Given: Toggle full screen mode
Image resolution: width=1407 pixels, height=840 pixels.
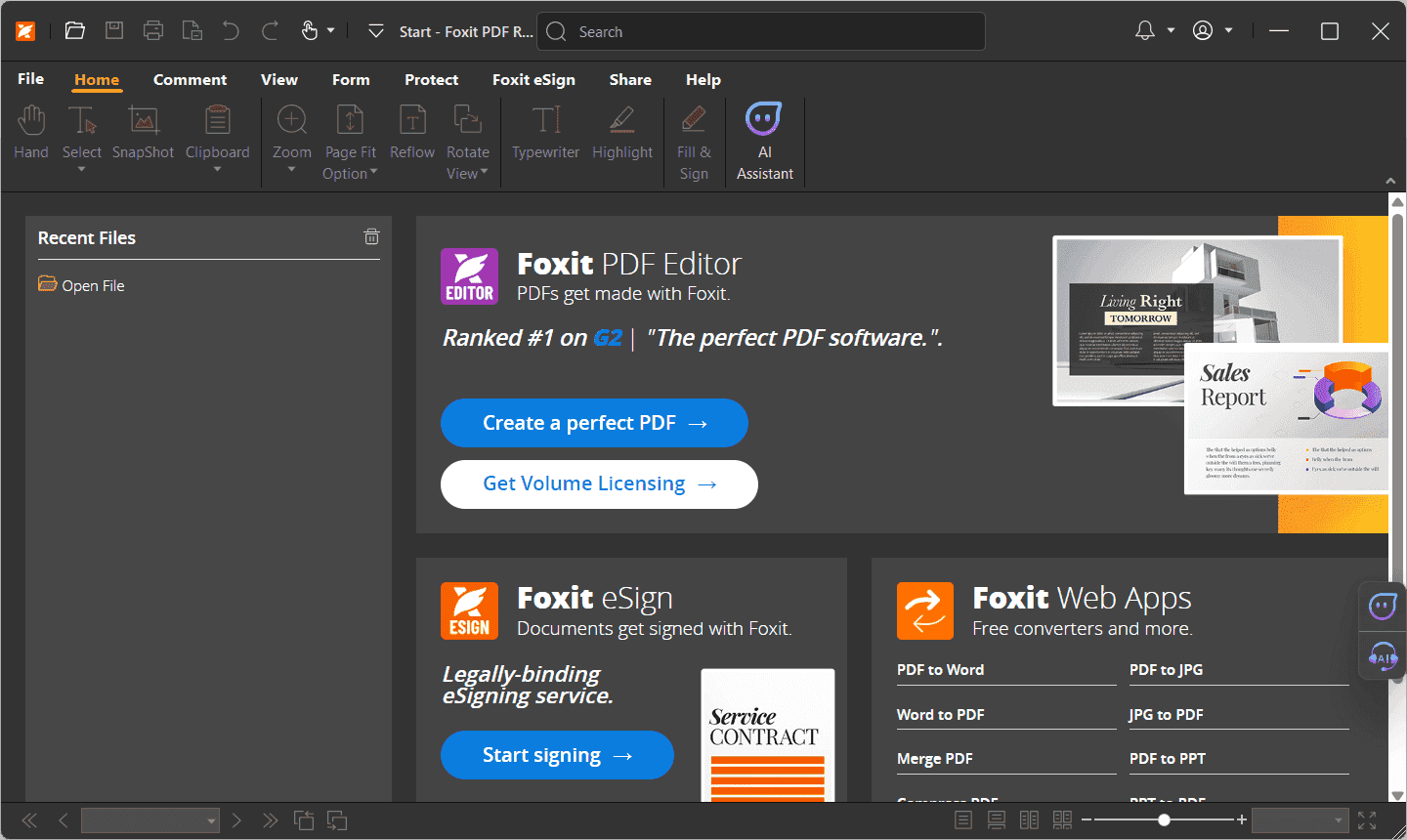Looking at the screenshot, I should [1367, 820].
